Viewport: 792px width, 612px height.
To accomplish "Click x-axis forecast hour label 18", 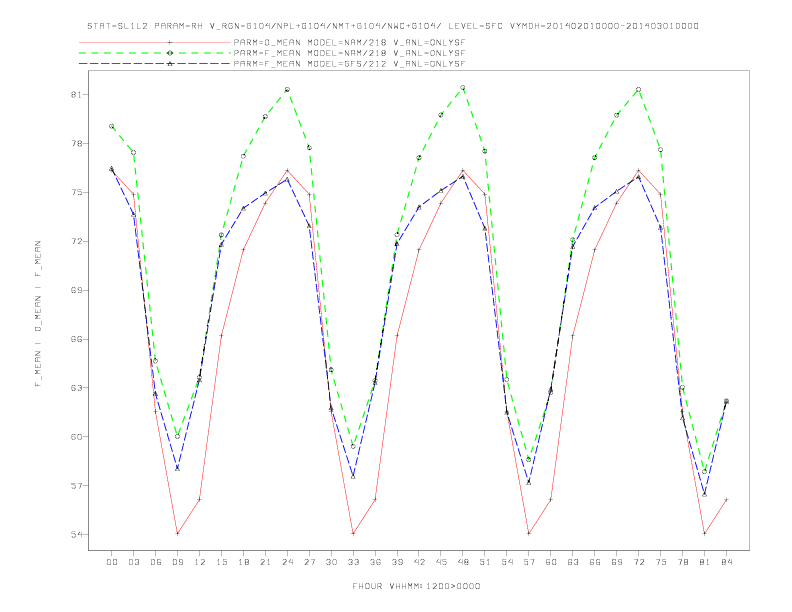I will [243, 562].
